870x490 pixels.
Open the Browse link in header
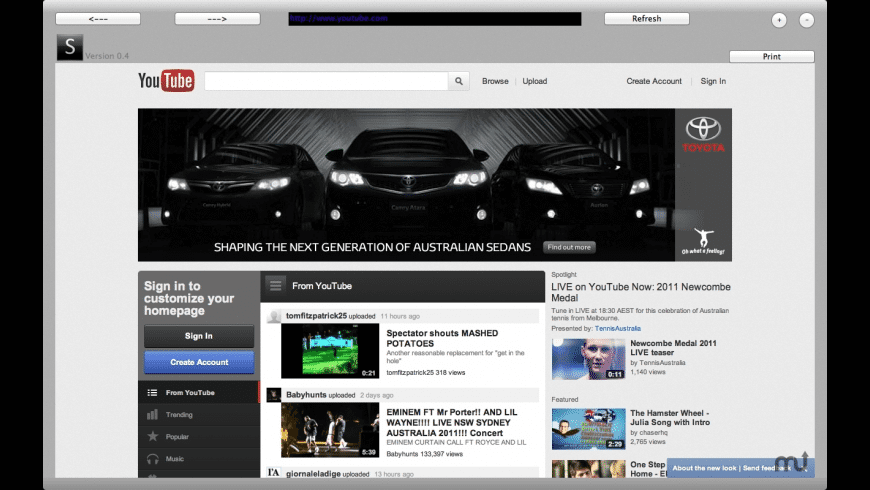click(x=495, y=81)
